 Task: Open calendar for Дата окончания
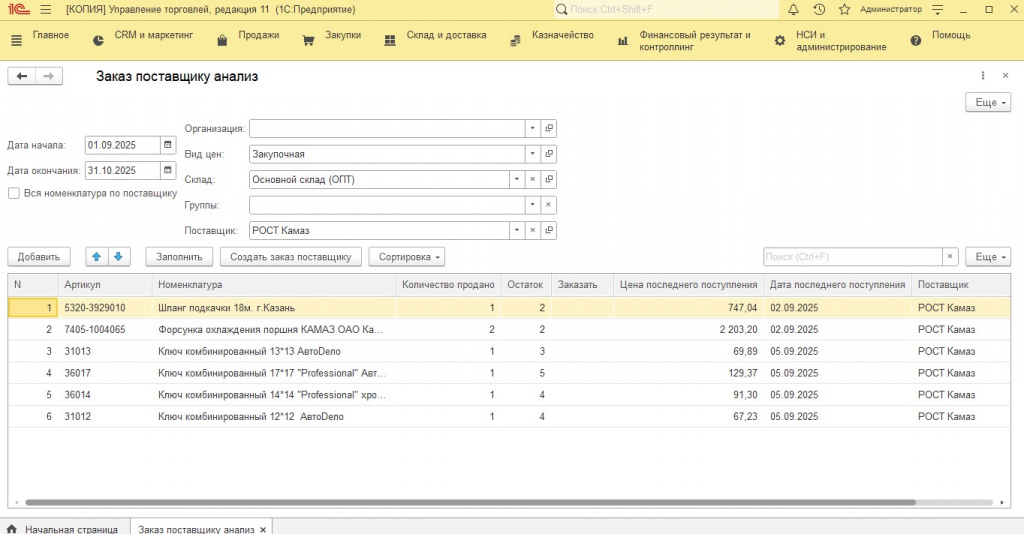coord(168,170)
